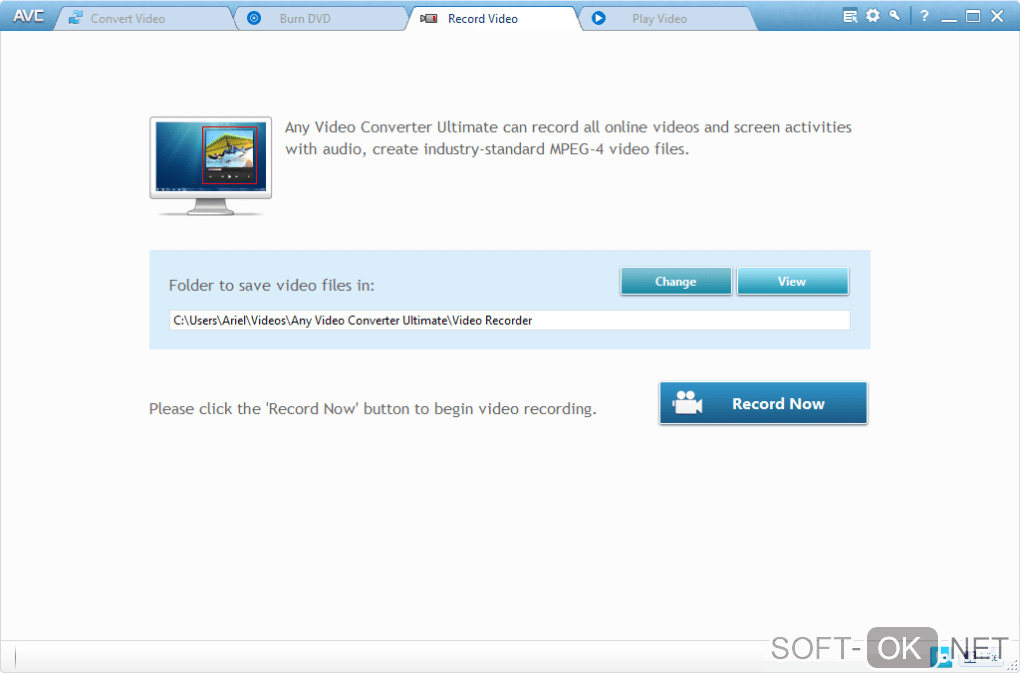Click the View folder button

(792, 282)
